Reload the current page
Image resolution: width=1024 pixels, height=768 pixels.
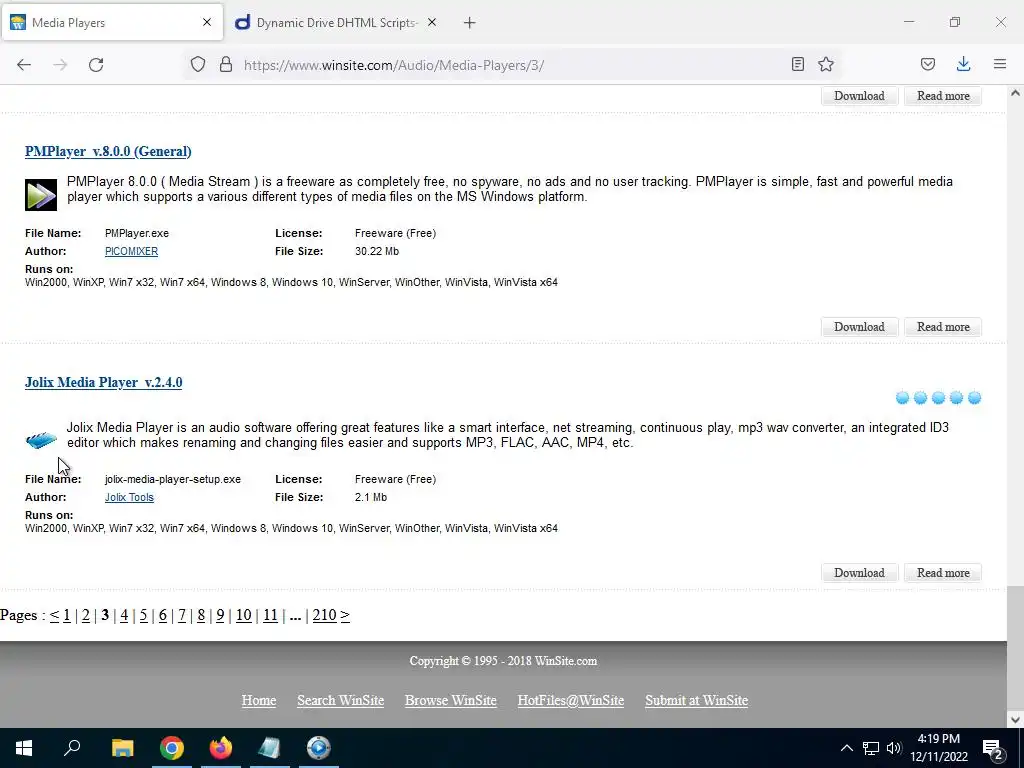[96, 65]
